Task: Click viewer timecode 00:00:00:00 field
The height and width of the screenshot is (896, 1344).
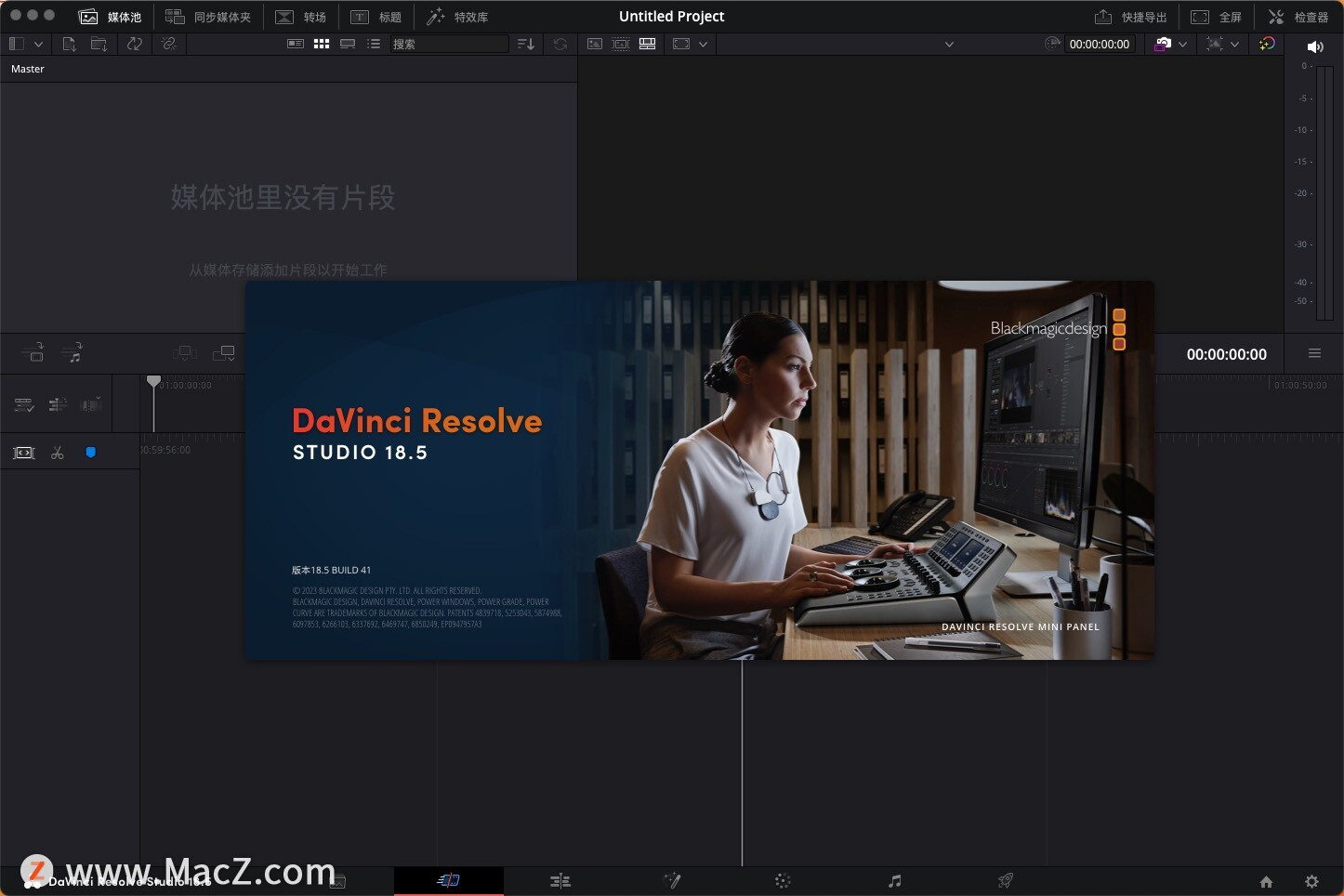Action: pos(1100,44)
